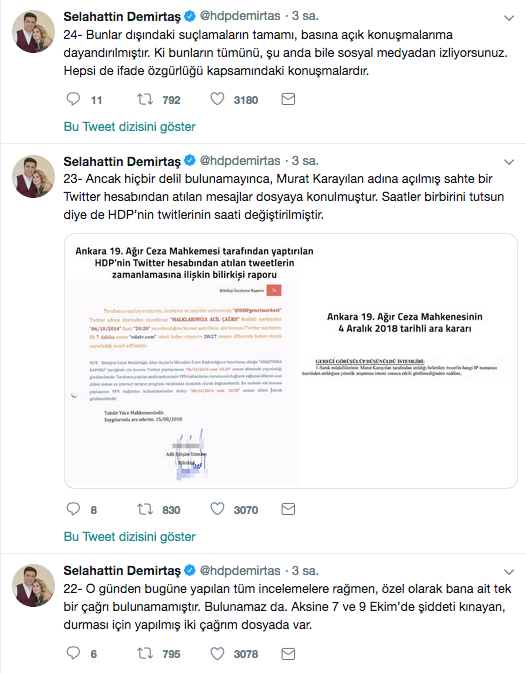The height and width of the screenshot is (673, 526).
Task: Retweet the tweet with 795 retweets
Action: pos(145,654)
